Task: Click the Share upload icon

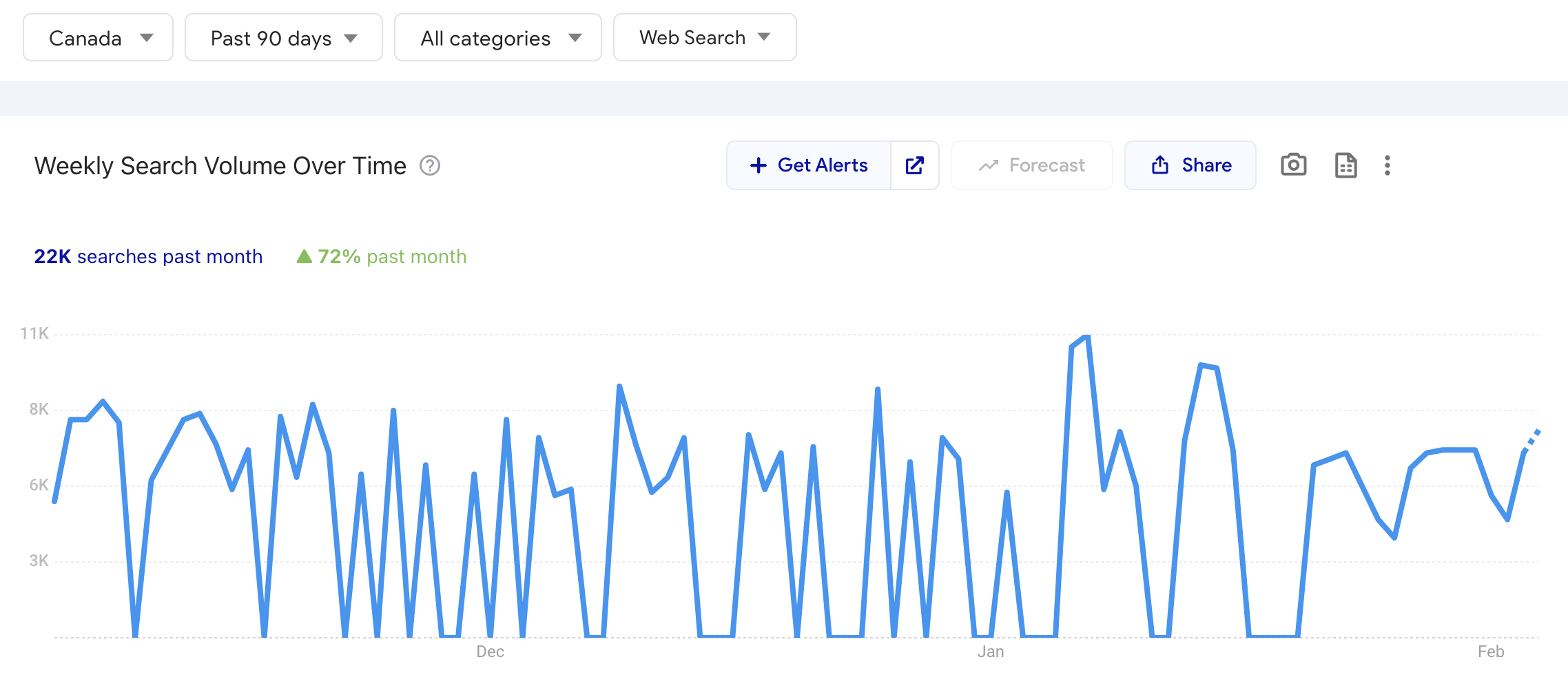Action: click(x=1160, y=165)
